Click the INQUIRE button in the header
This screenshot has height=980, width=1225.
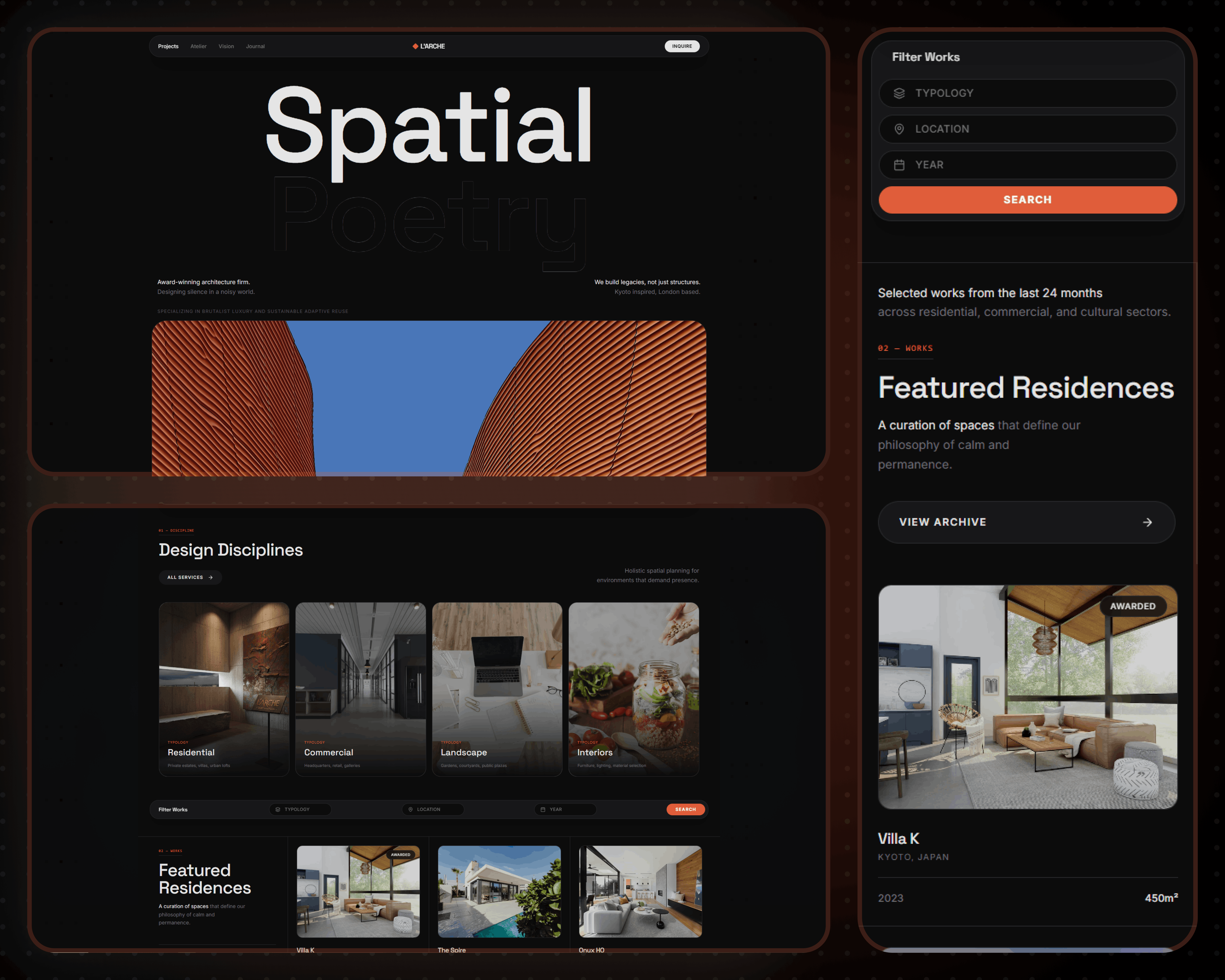(682, 46)
